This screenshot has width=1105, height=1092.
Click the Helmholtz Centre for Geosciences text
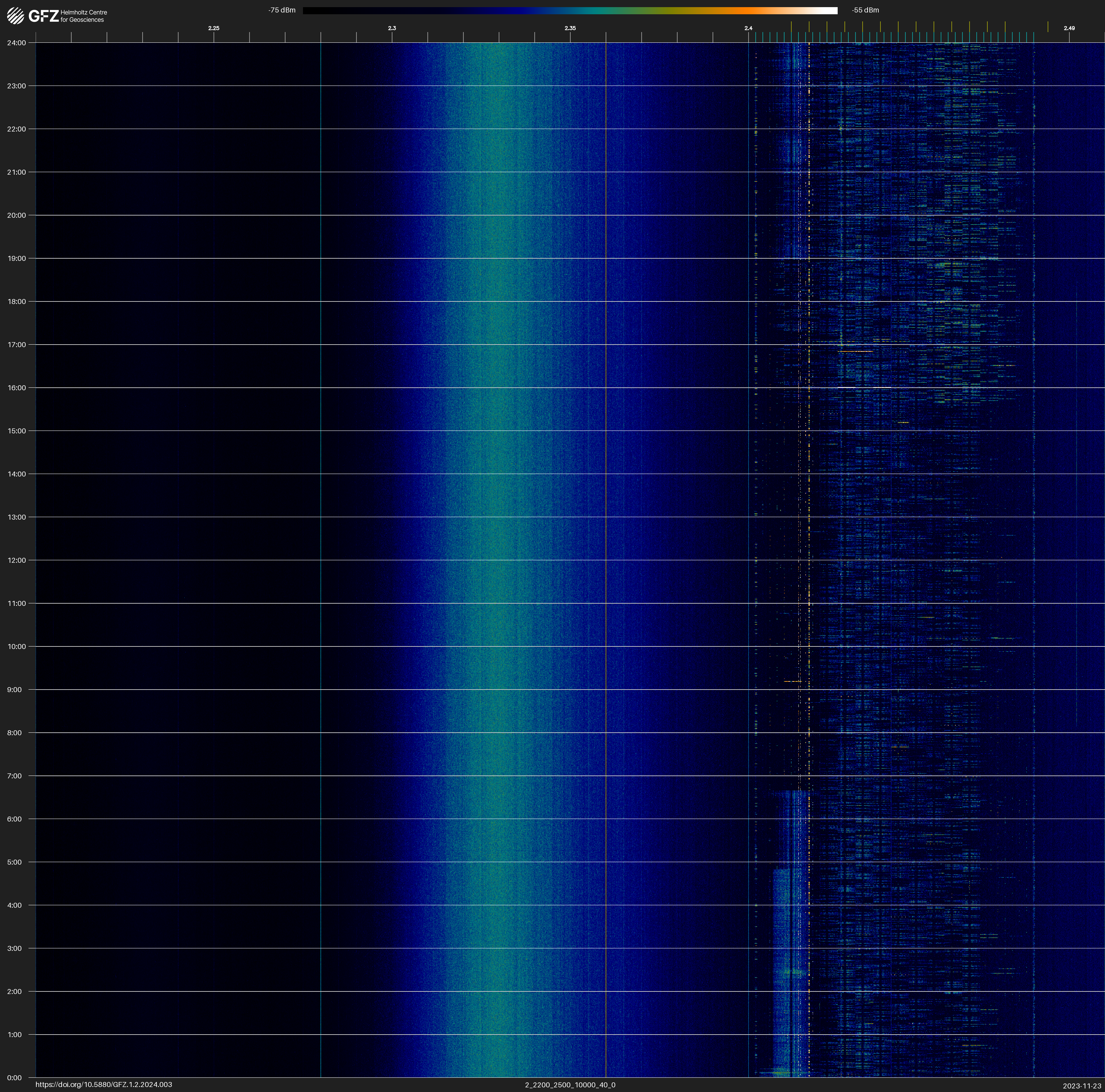click(83, 16)
